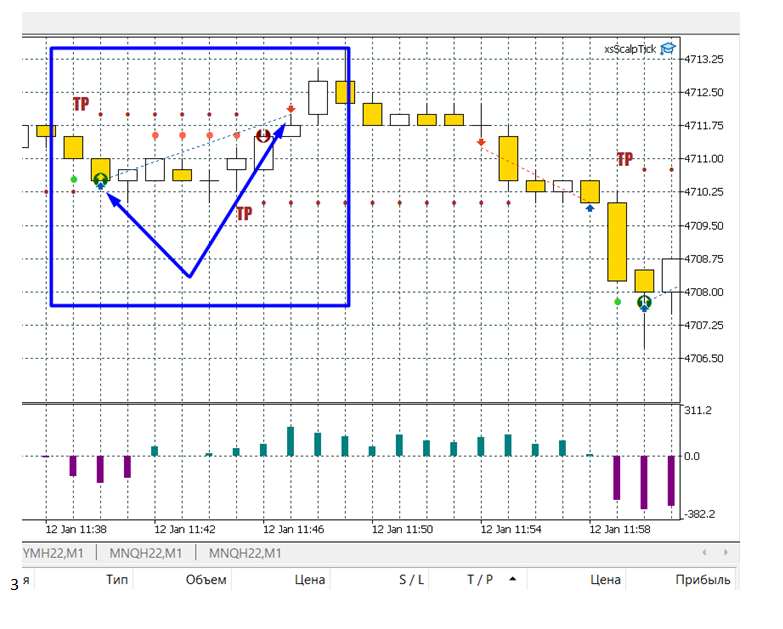Click time label 12 Jan 11:38

(76, 530)
